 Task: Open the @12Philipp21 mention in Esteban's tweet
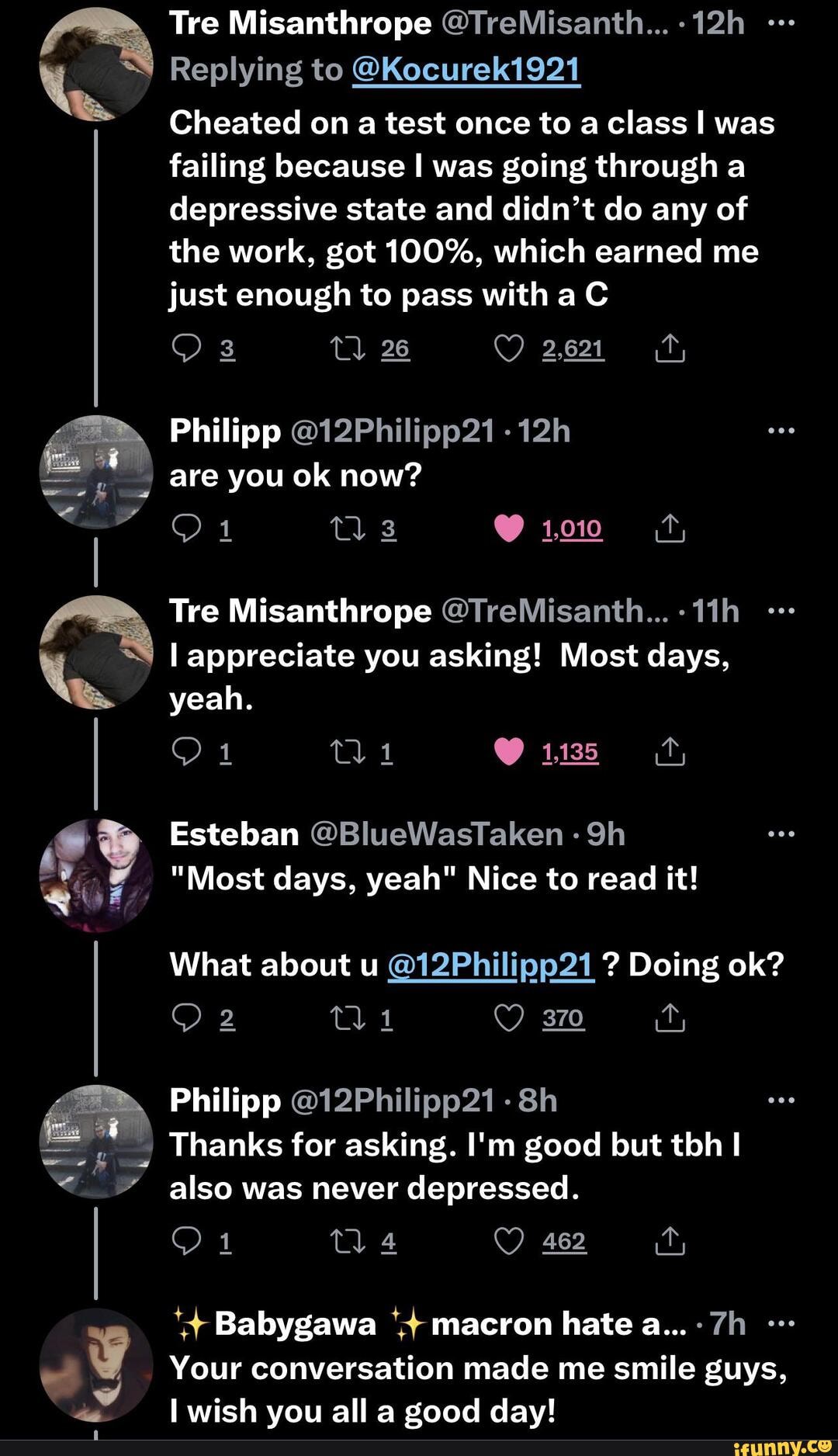[x=490, y=965]
